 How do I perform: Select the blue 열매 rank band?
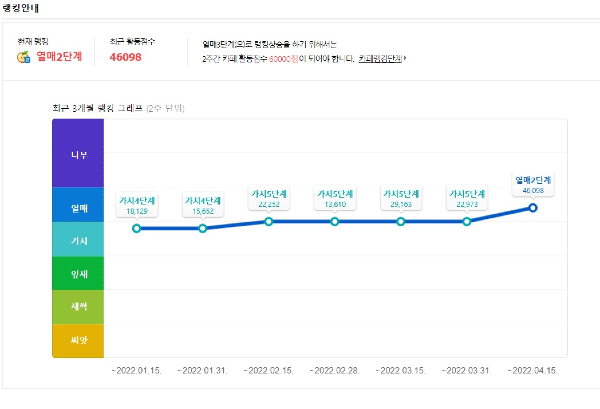click(x=78, y=207)
